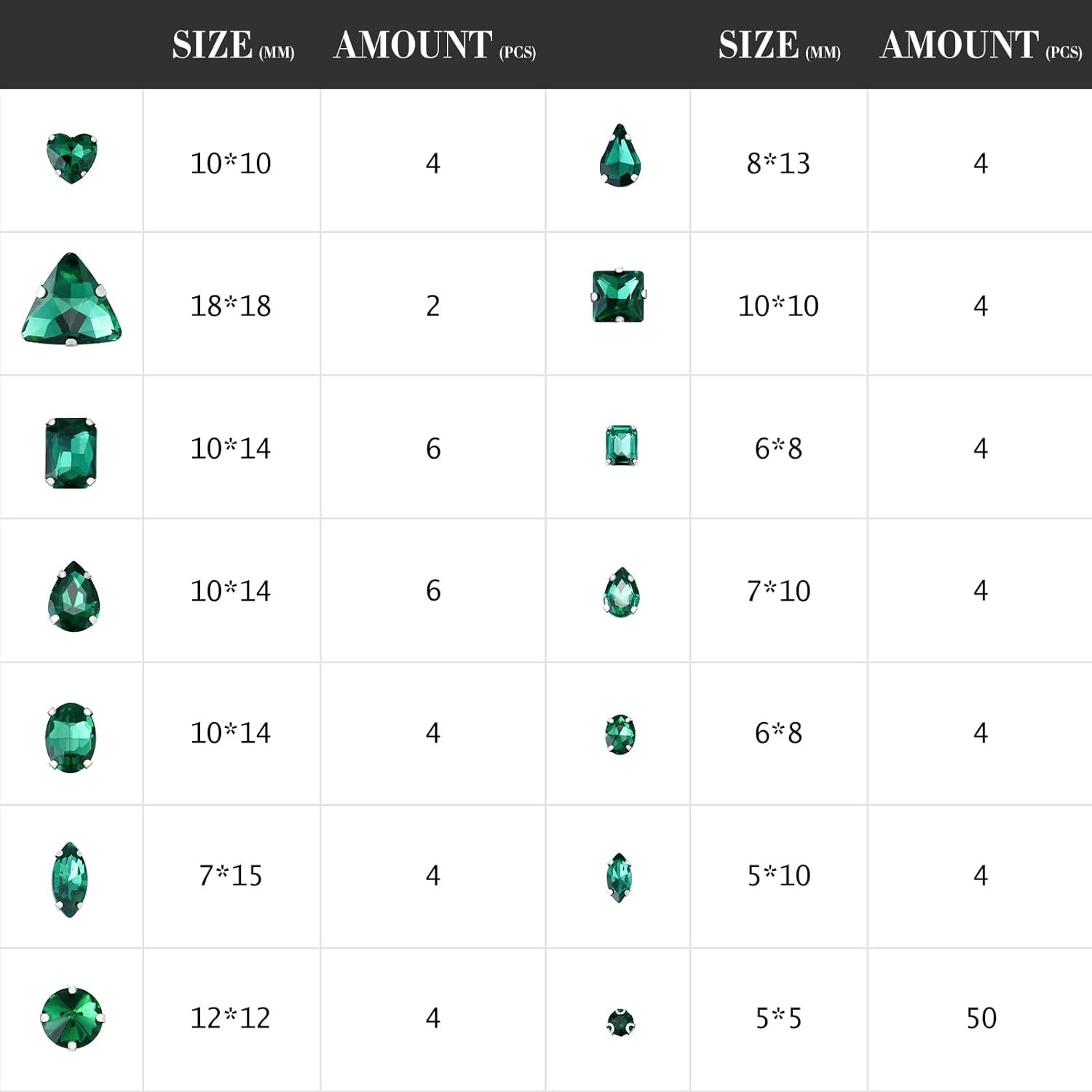Image resolution: width=1092 pixels, height=1092 pixels.
Task: Click the 10*14 rectangle gem image
Action: click(71, 452)
